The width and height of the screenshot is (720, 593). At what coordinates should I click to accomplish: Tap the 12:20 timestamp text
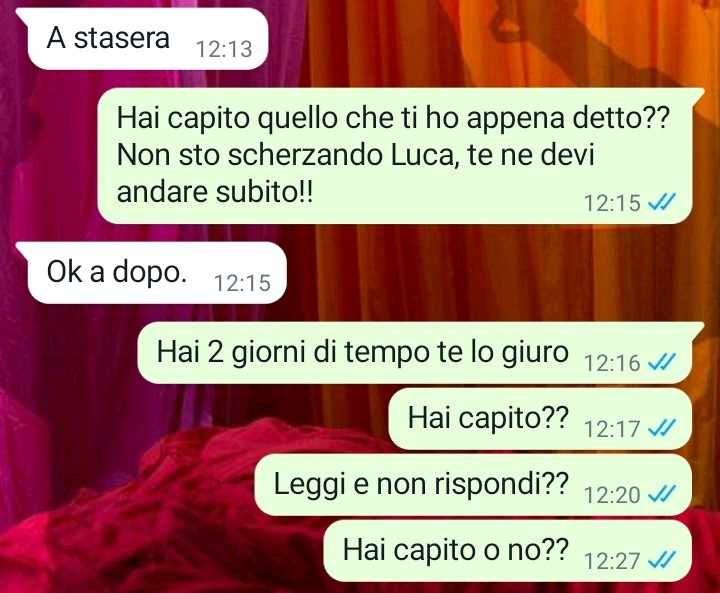pyautogui.click(x=612, y=495)
